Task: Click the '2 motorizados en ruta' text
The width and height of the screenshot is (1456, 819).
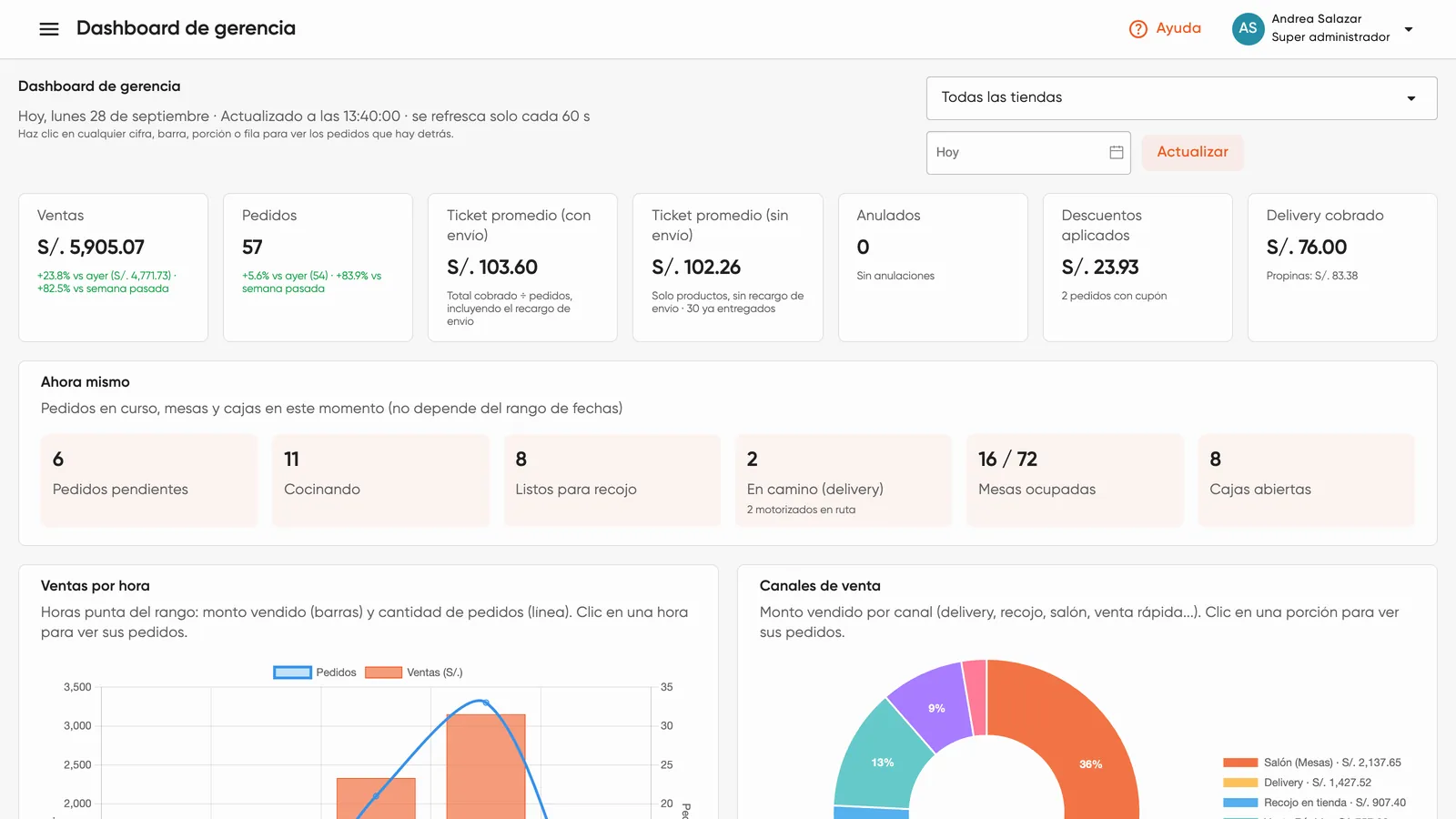Action: [x=801, y=510]
